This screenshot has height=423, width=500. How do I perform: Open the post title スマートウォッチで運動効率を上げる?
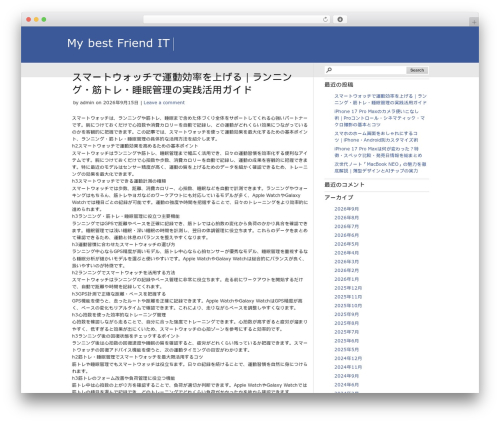tap(182, 83)
